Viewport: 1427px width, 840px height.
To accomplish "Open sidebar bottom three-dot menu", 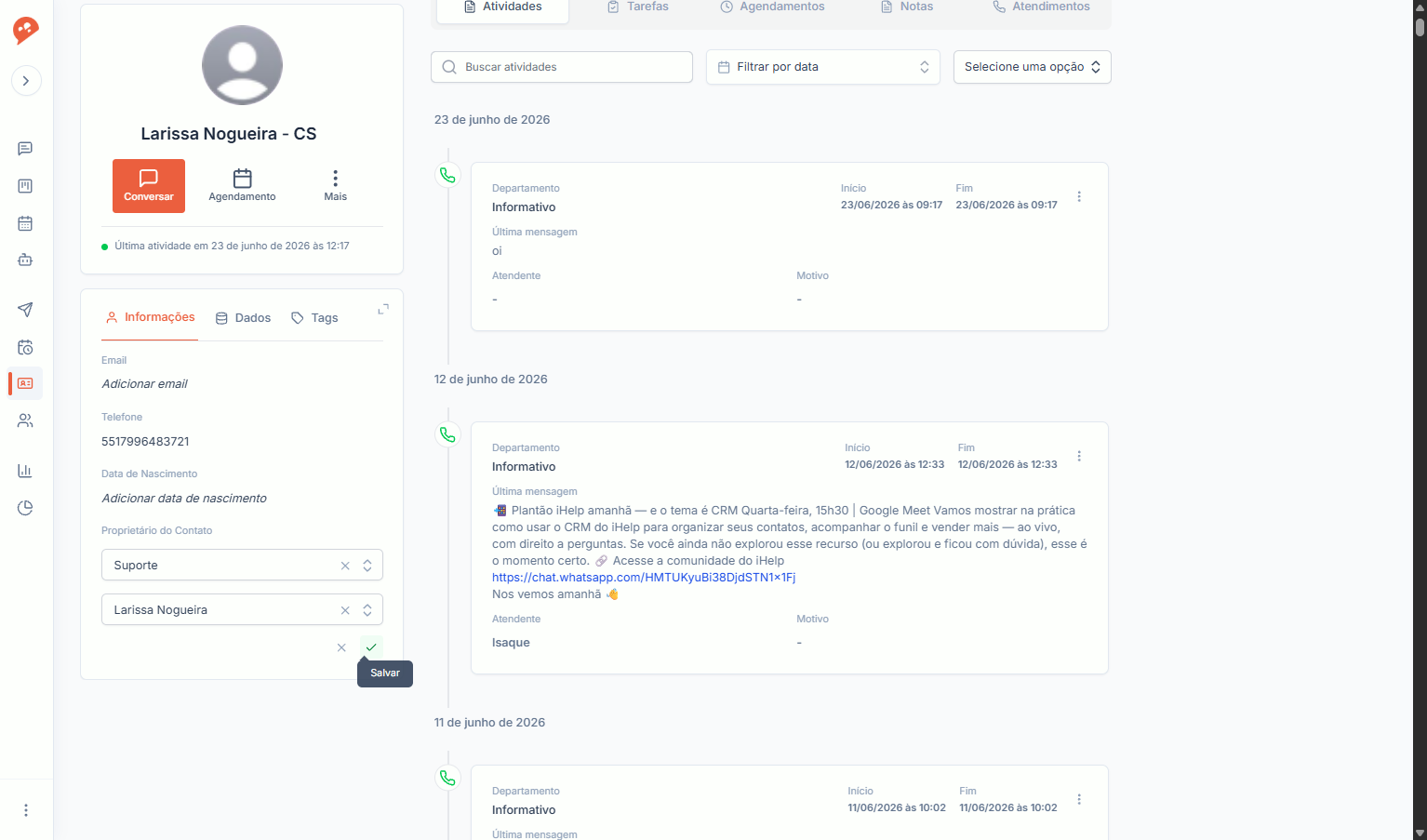I will point(26,810).
